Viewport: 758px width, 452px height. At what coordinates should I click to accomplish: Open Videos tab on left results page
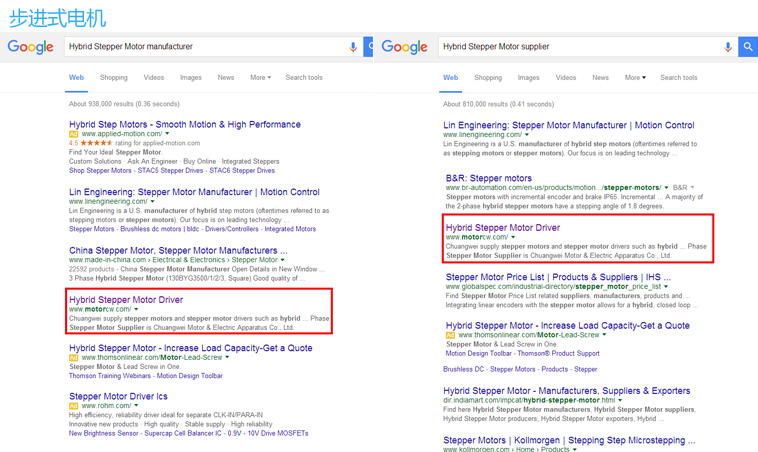[154, 77]
